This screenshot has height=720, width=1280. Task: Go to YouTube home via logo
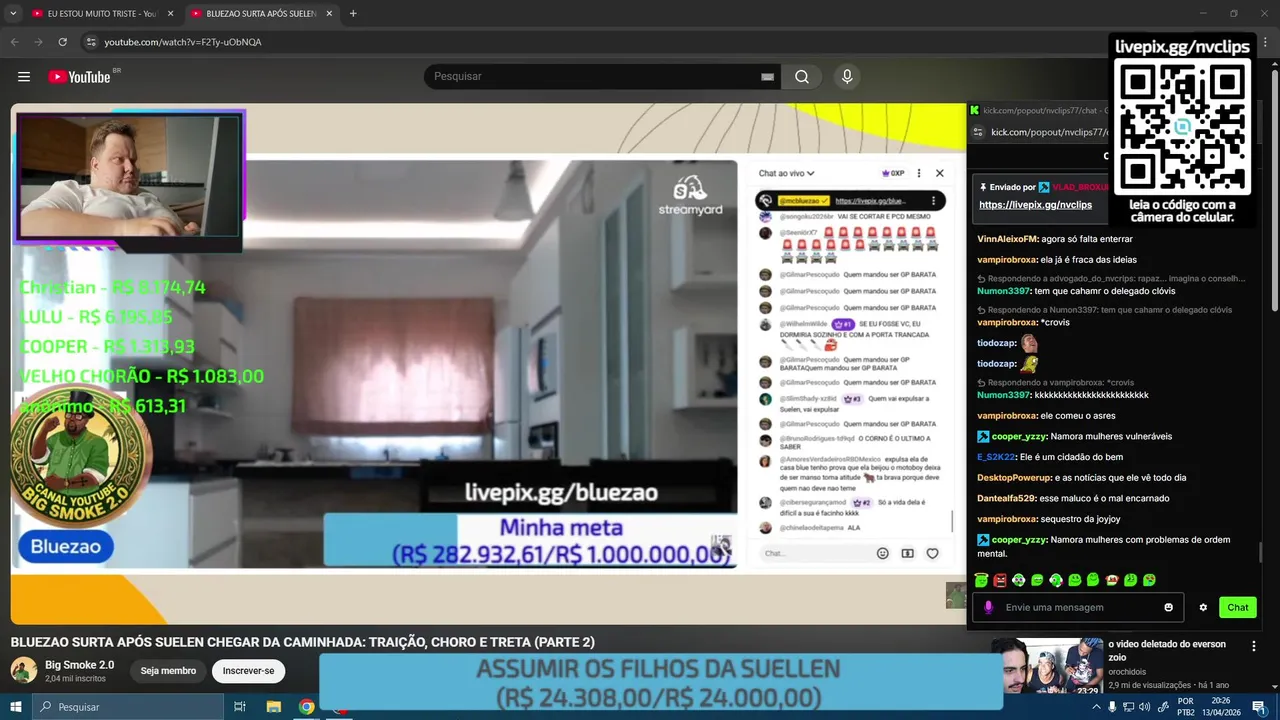pos(79,77)
